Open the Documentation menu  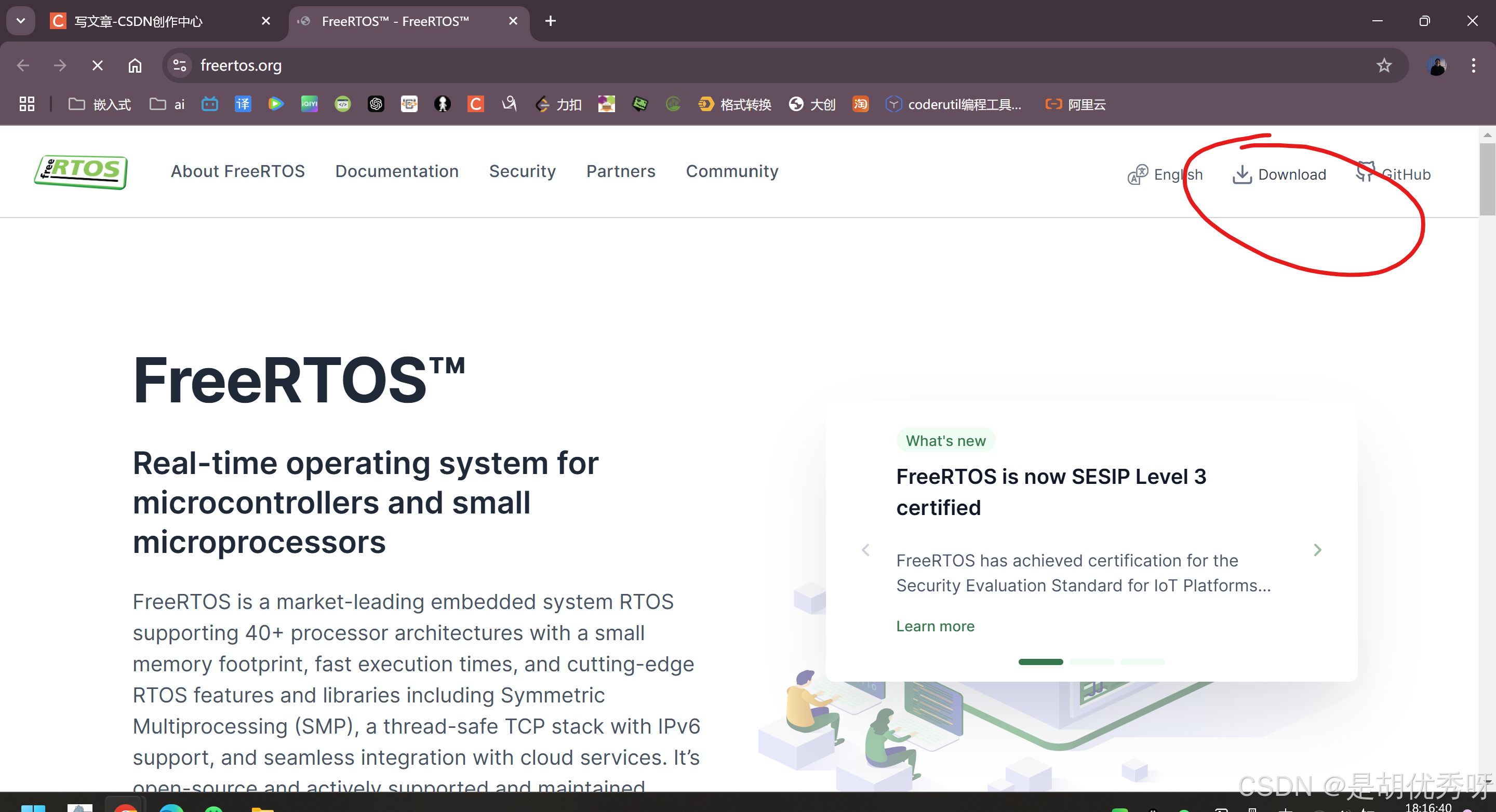pos(397,171)
